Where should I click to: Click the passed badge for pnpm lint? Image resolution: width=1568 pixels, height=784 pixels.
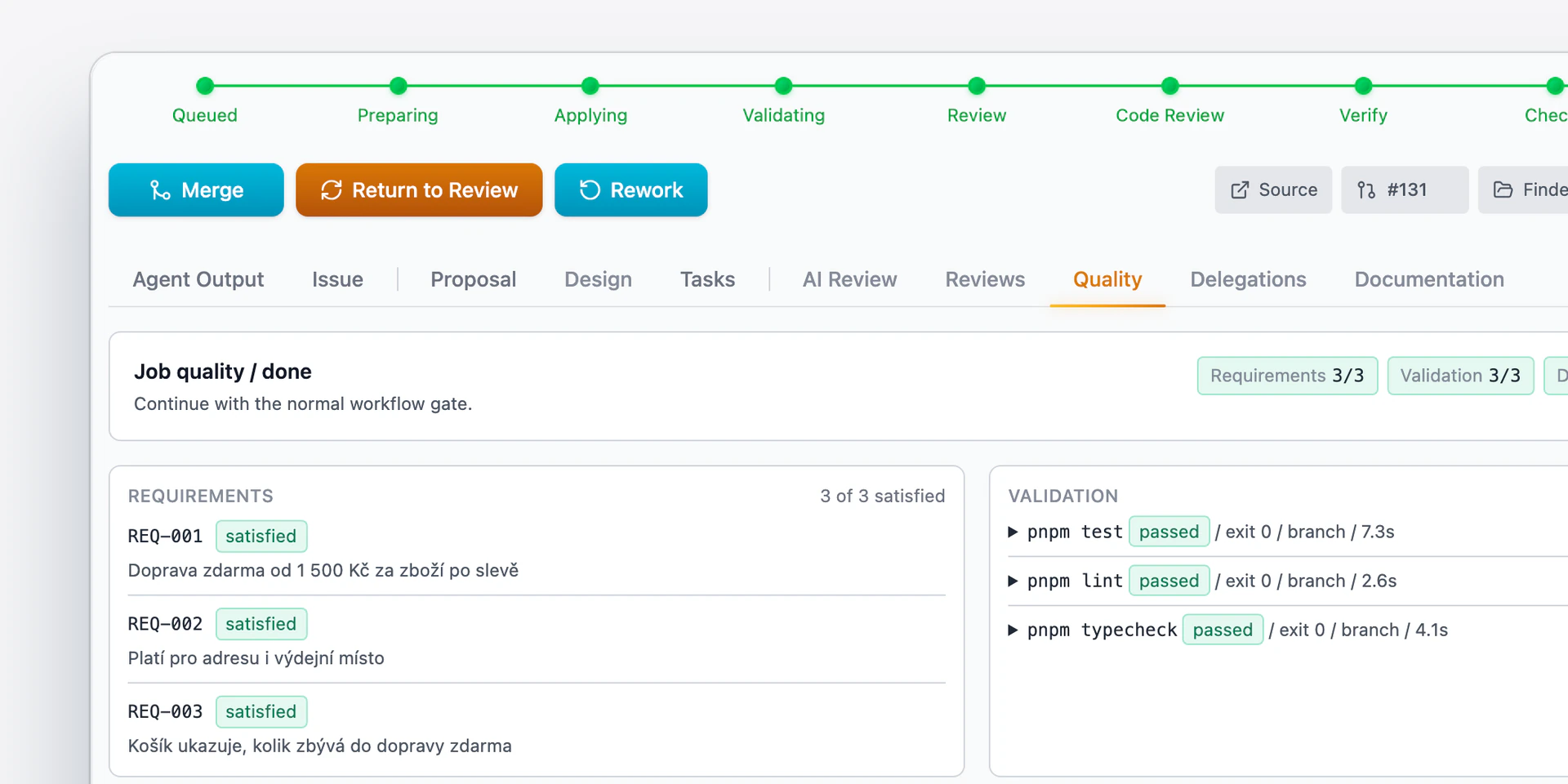[x=1169, y=581]
